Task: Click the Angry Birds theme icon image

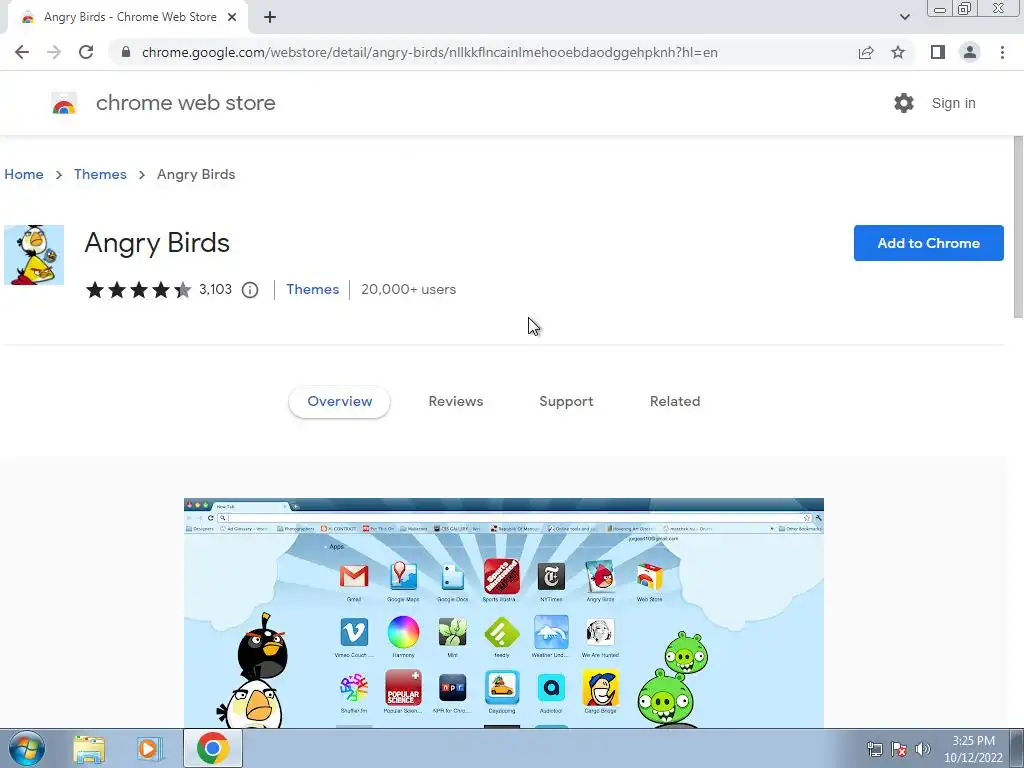Action: click(x=34, y=255)
